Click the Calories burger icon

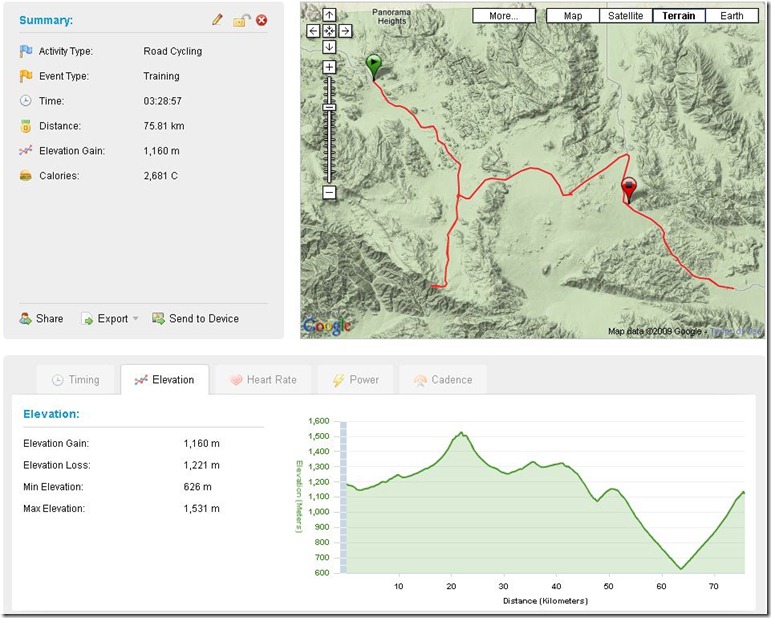(x=26, y=176)
